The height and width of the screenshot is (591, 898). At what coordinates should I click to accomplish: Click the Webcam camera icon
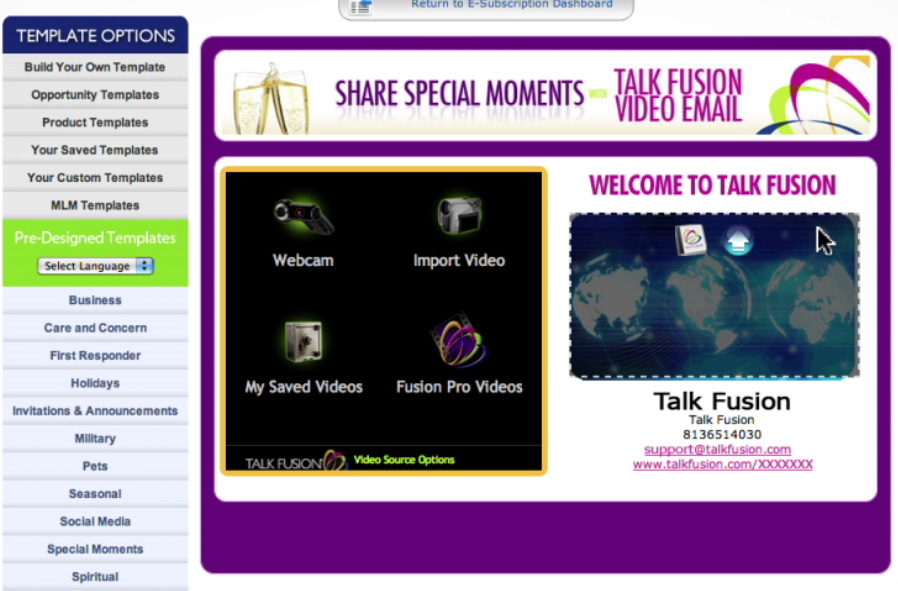pos(303,216)
